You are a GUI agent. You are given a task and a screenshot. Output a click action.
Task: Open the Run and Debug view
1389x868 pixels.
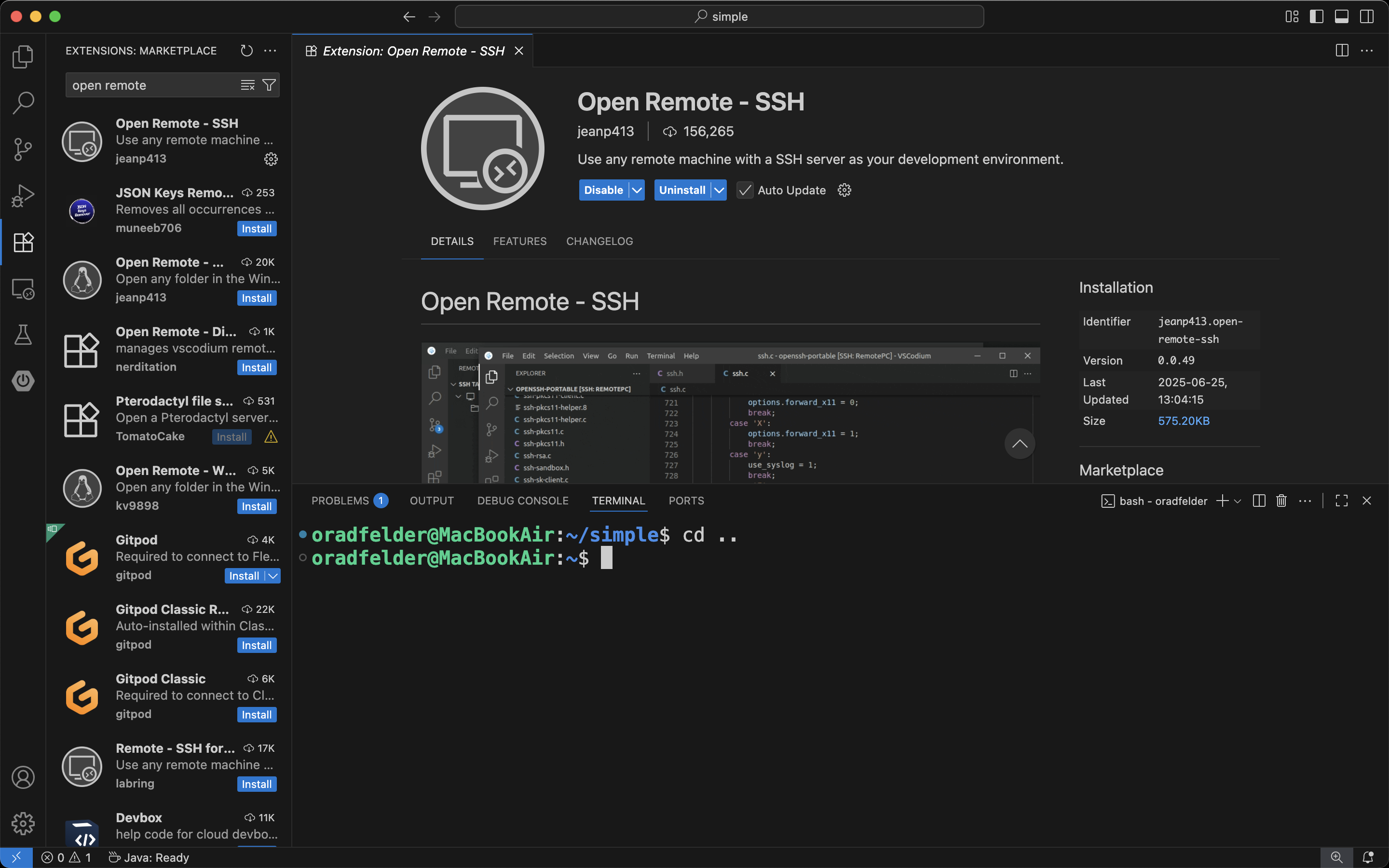(x=23, y=196)
